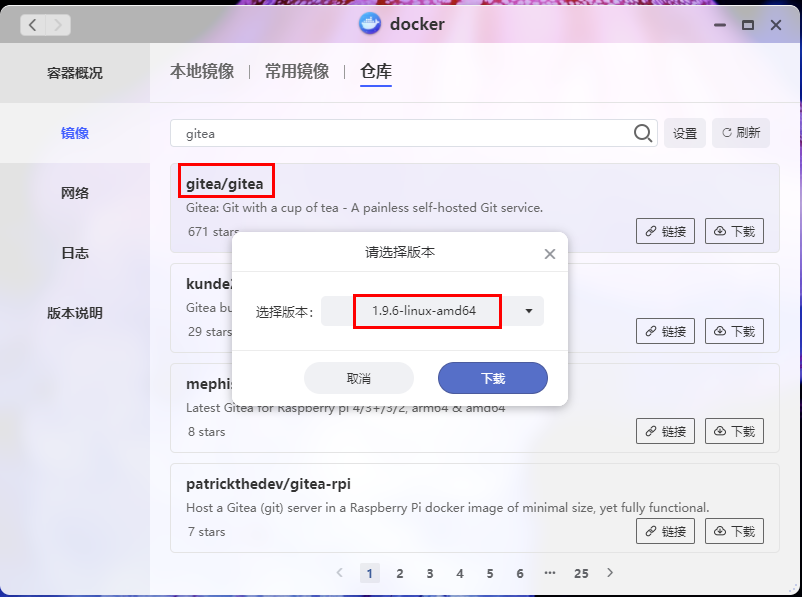Click the gitea/gitea description text
The image size is (802, 597).
(x=364, y=208)
